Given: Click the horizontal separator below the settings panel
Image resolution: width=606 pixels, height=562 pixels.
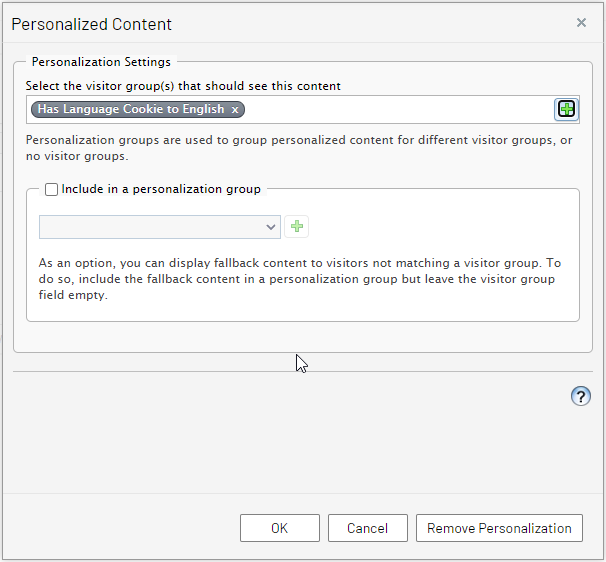Looking at the screenshot, I should (x=300, y=372).
